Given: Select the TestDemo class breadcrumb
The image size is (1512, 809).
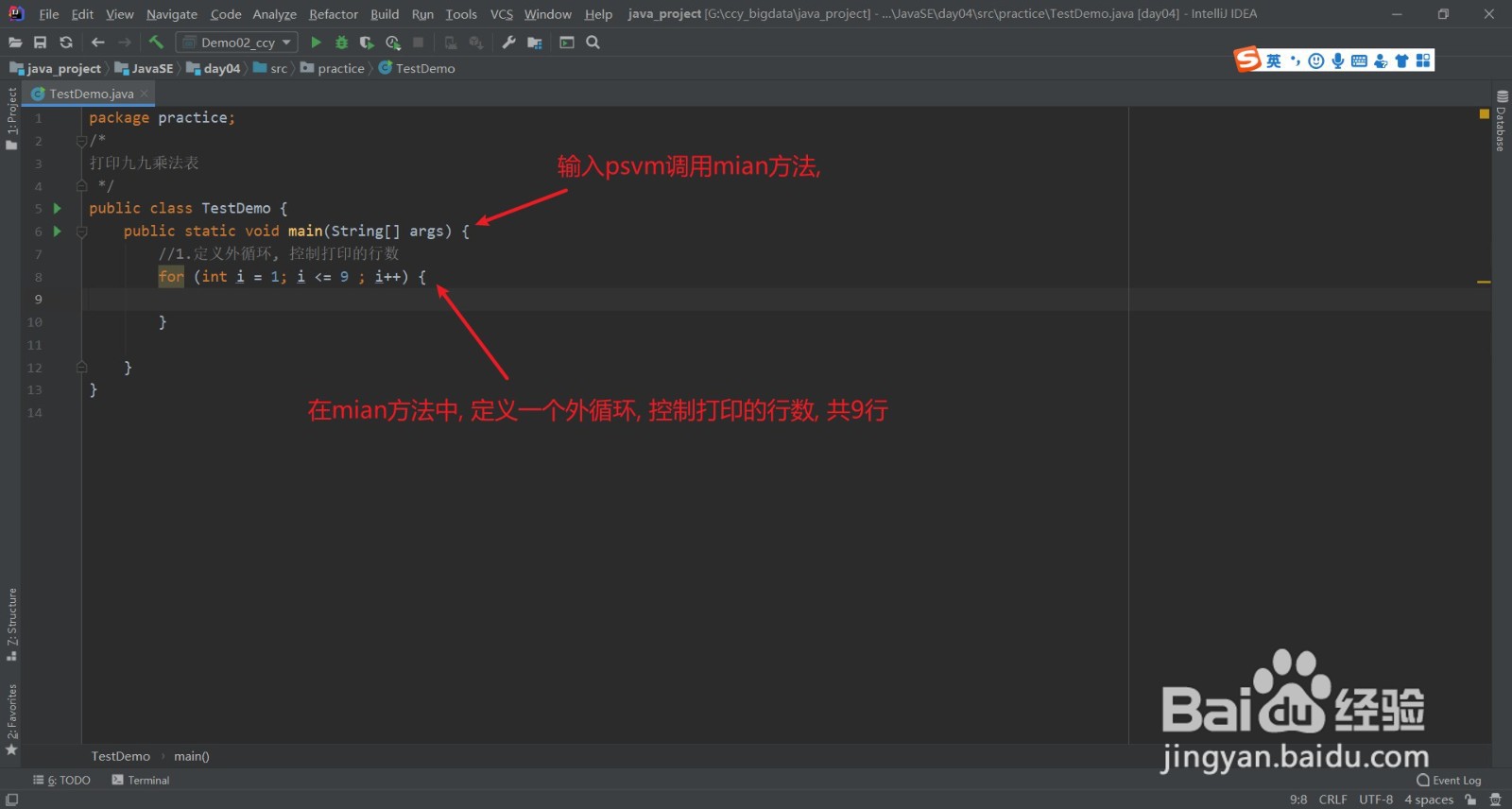Looking at the screenshot, I should click(417, 68).
